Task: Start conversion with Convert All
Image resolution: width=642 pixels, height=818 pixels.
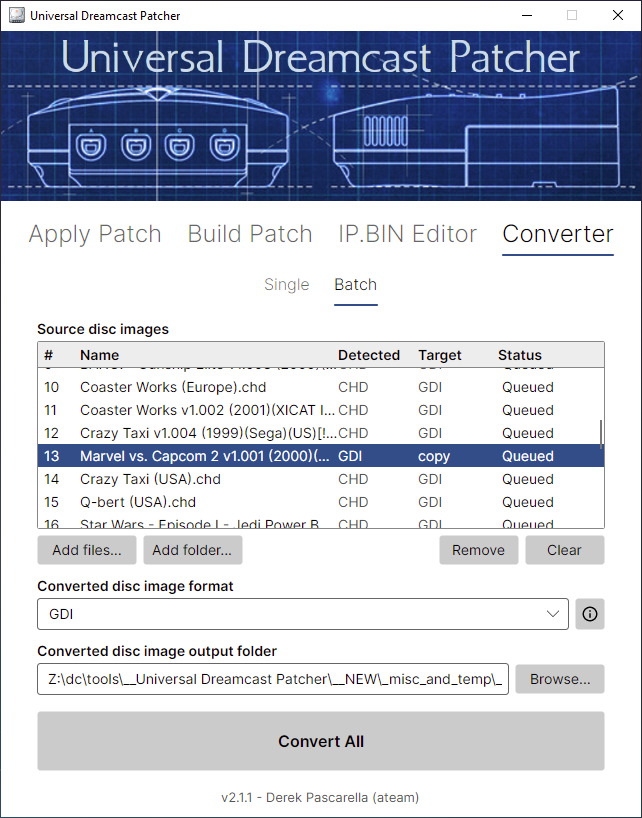Action: click(321, 741)
